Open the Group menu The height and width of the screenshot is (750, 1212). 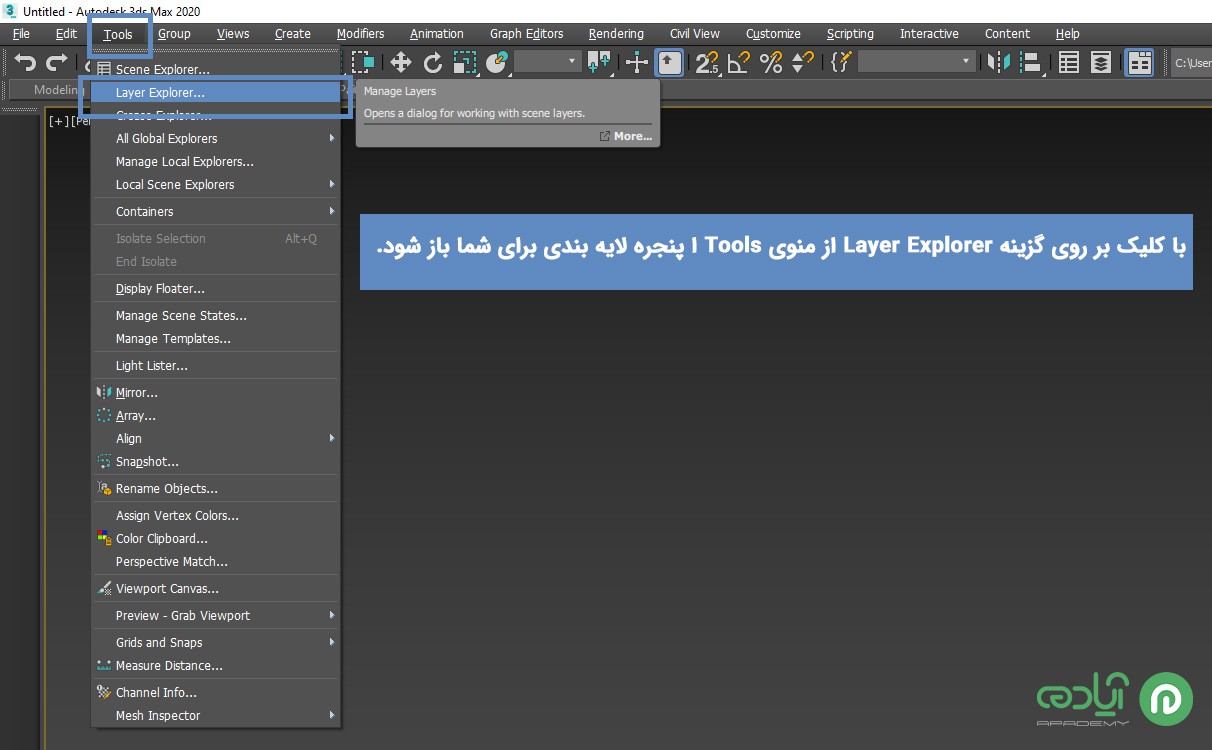[x=174, y=34]
